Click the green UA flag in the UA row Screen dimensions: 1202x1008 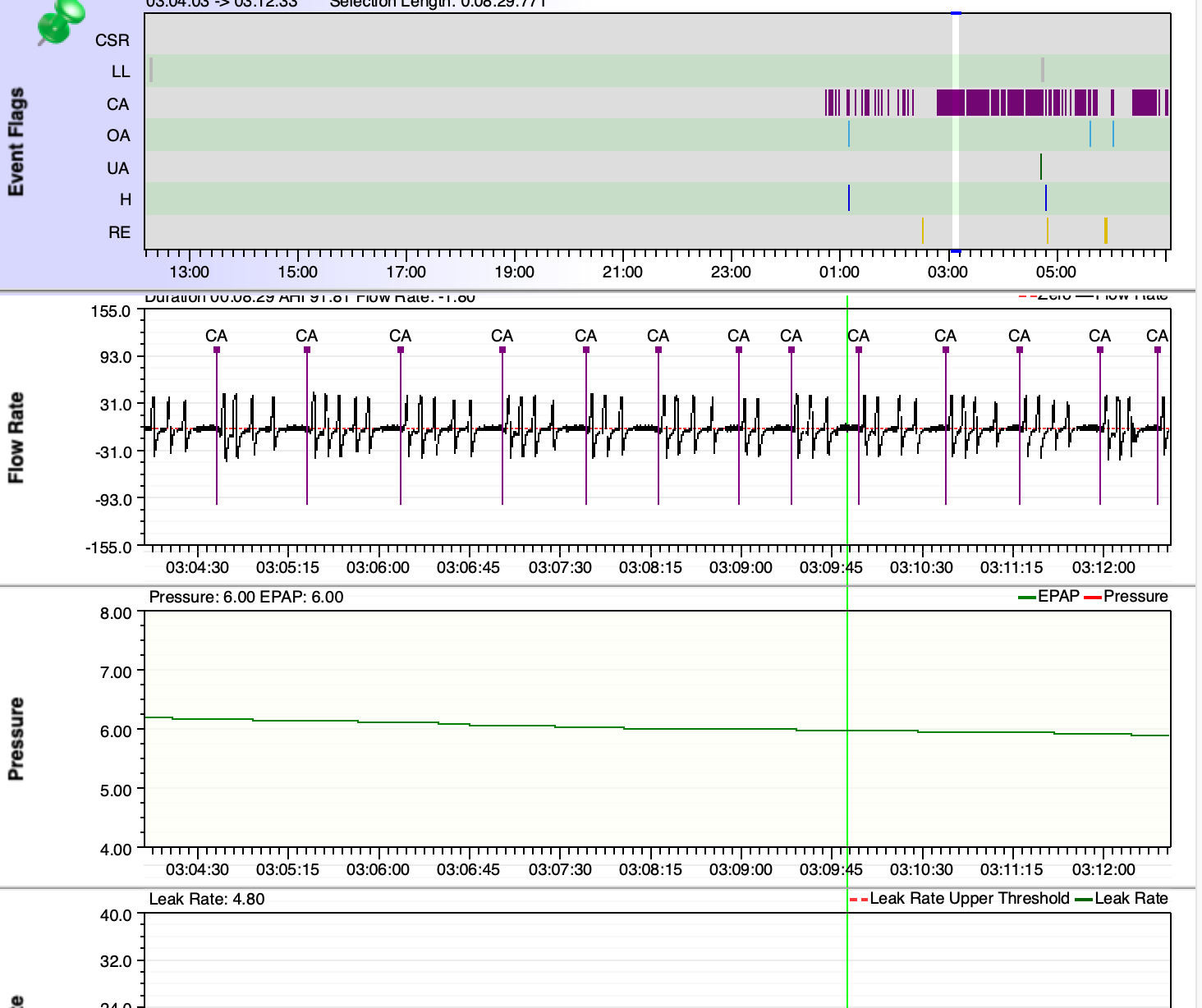point(1040,167)
